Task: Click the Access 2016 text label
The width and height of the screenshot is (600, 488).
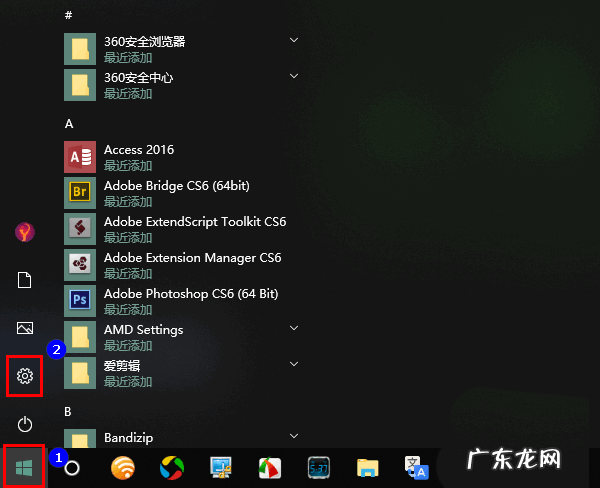Action: [139, 150]
